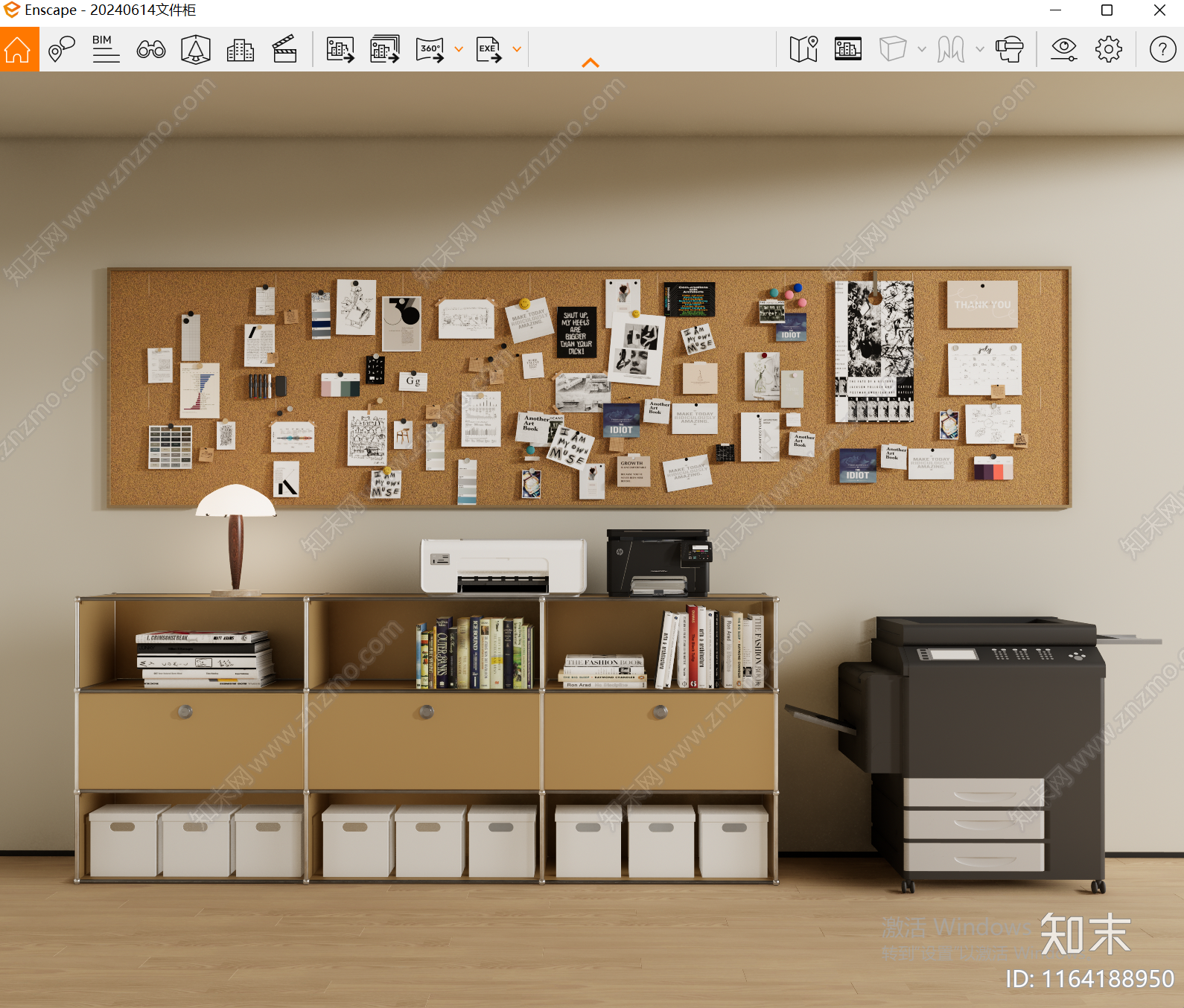Expand the 360 panorama export dropdown
The image size is (1184, 1008).
[x=459, y=50]
